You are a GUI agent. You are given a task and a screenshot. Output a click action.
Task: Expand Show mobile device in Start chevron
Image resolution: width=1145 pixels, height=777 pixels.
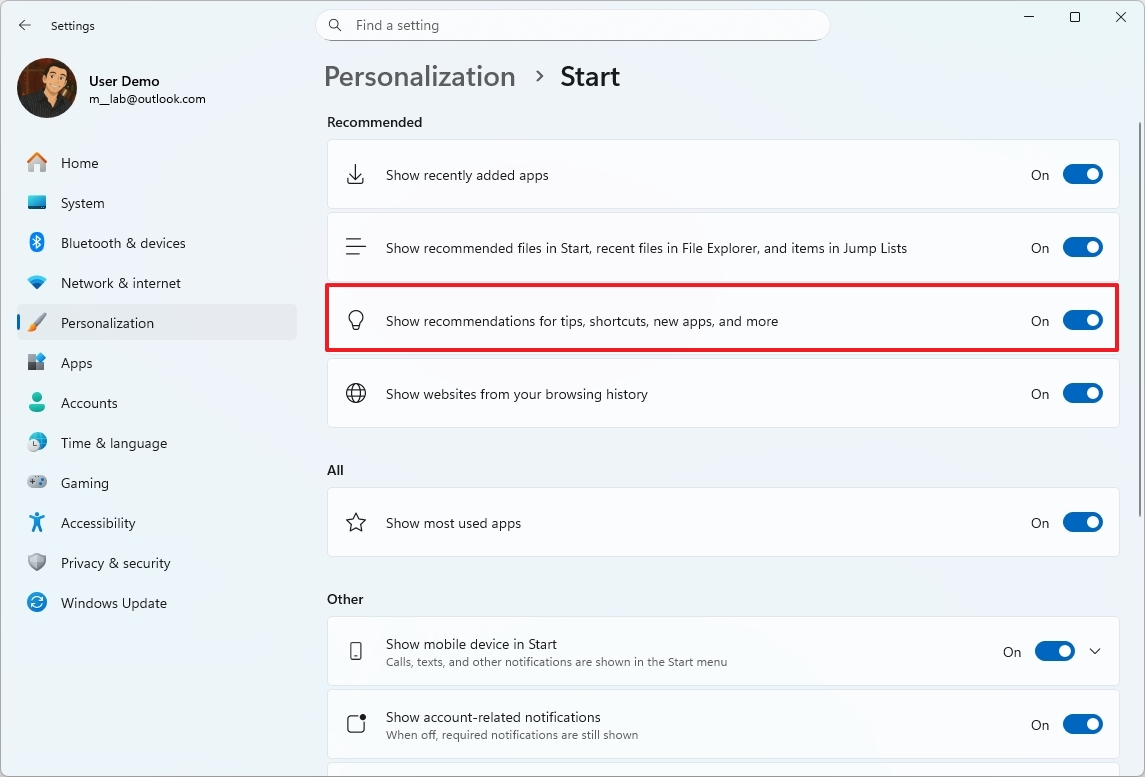[1095, 651]
